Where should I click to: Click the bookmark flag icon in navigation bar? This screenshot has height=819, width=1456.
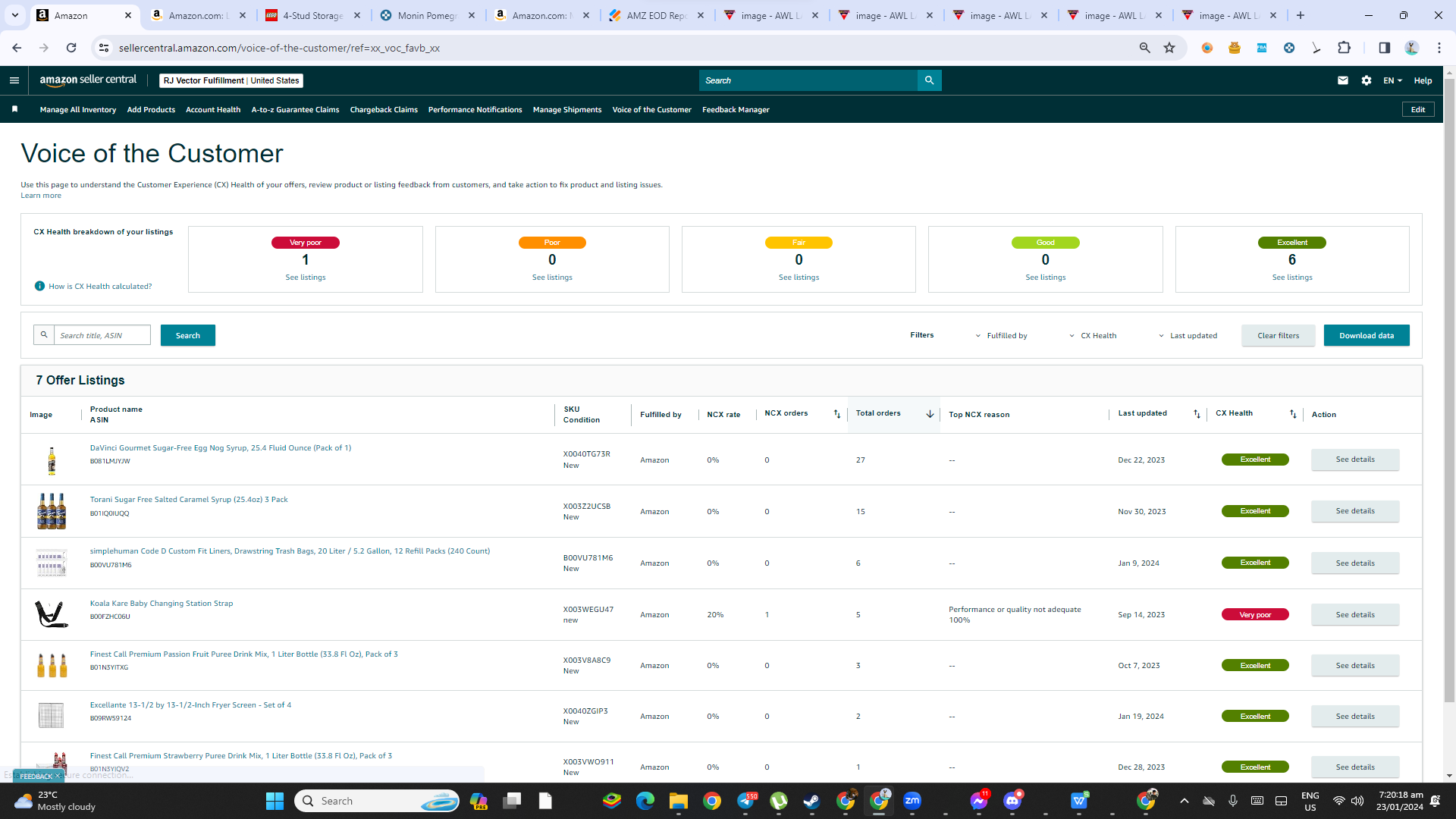click(14, 109)
